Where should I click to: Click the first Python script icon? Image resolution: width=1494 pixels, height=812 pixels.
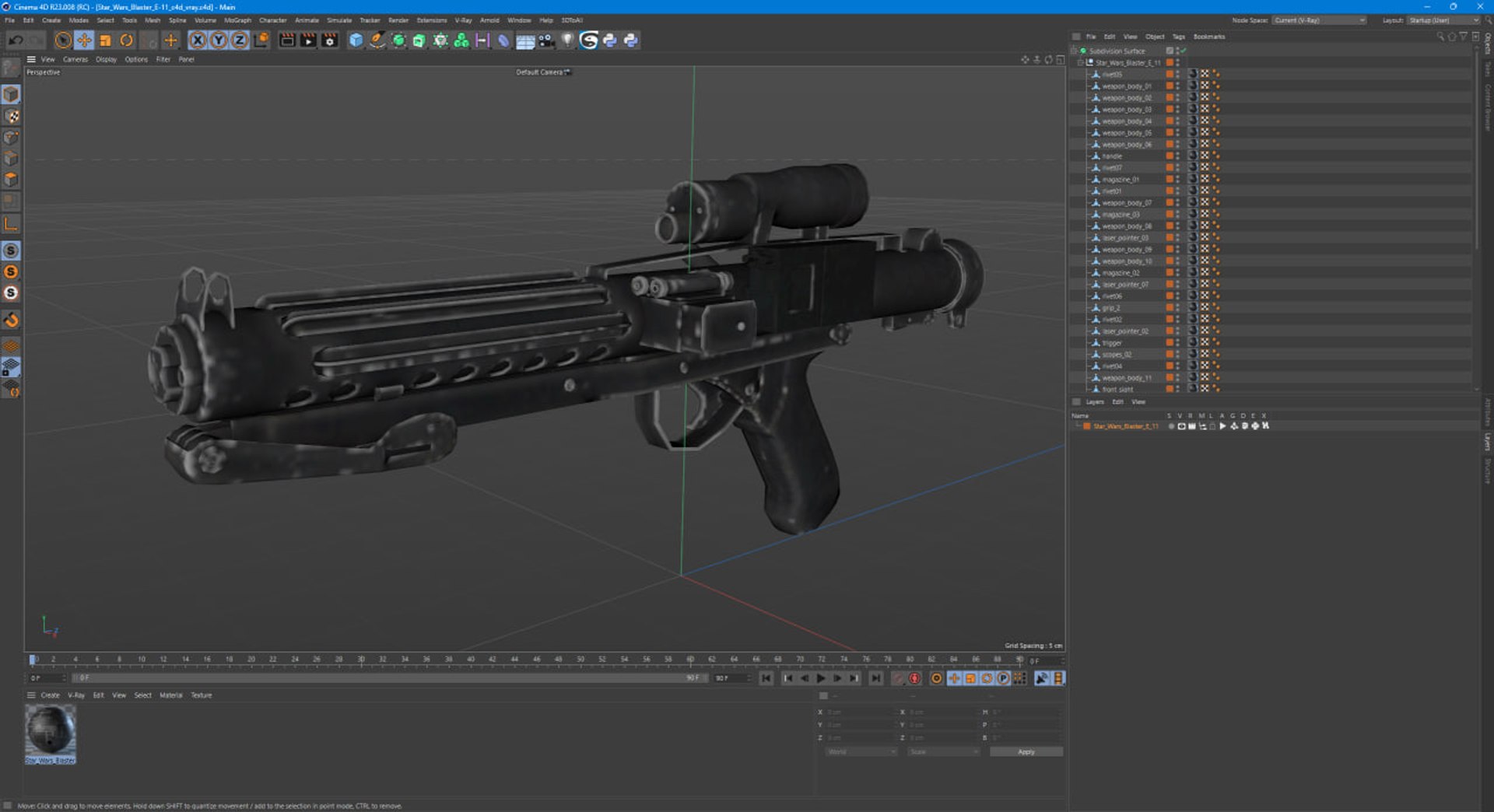pos(610,40)
